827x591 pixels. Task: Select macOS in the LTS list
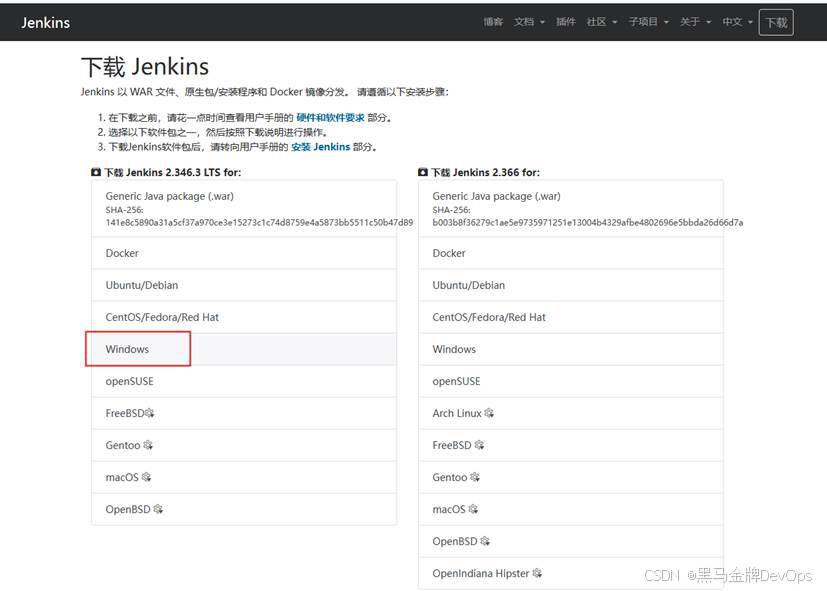point(244,478)
